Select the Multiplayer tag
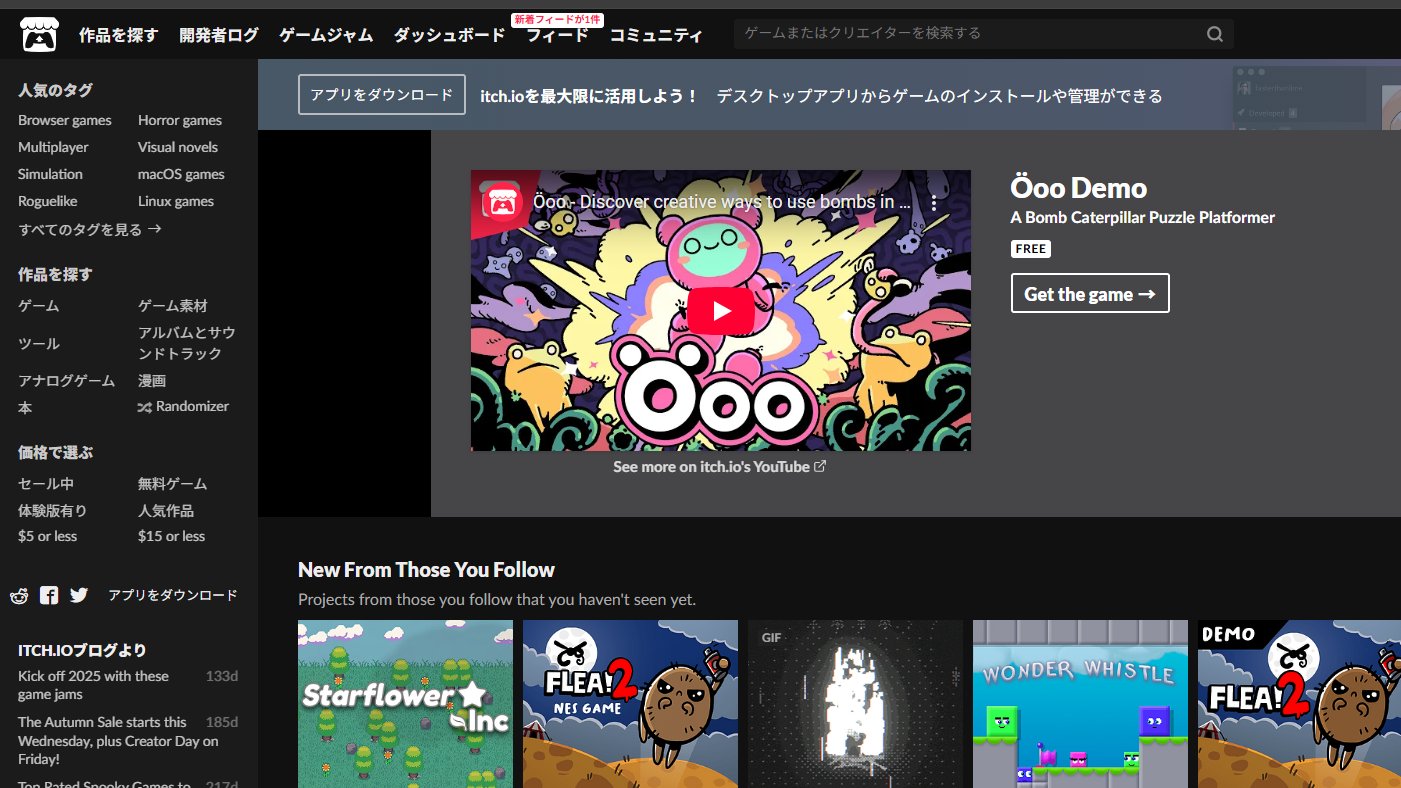The width and height of the screenshot is (1401, 788). pos(53,147)
